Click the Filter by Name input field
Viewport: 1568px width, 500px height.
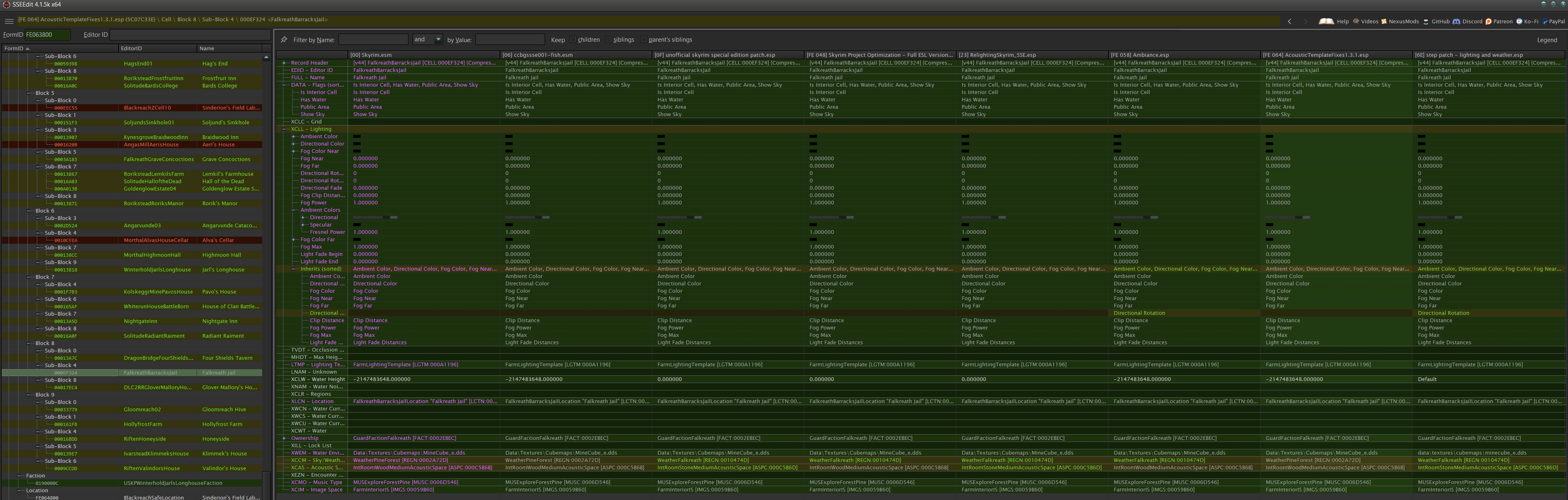pyautogui.click(x=373, y=40)
